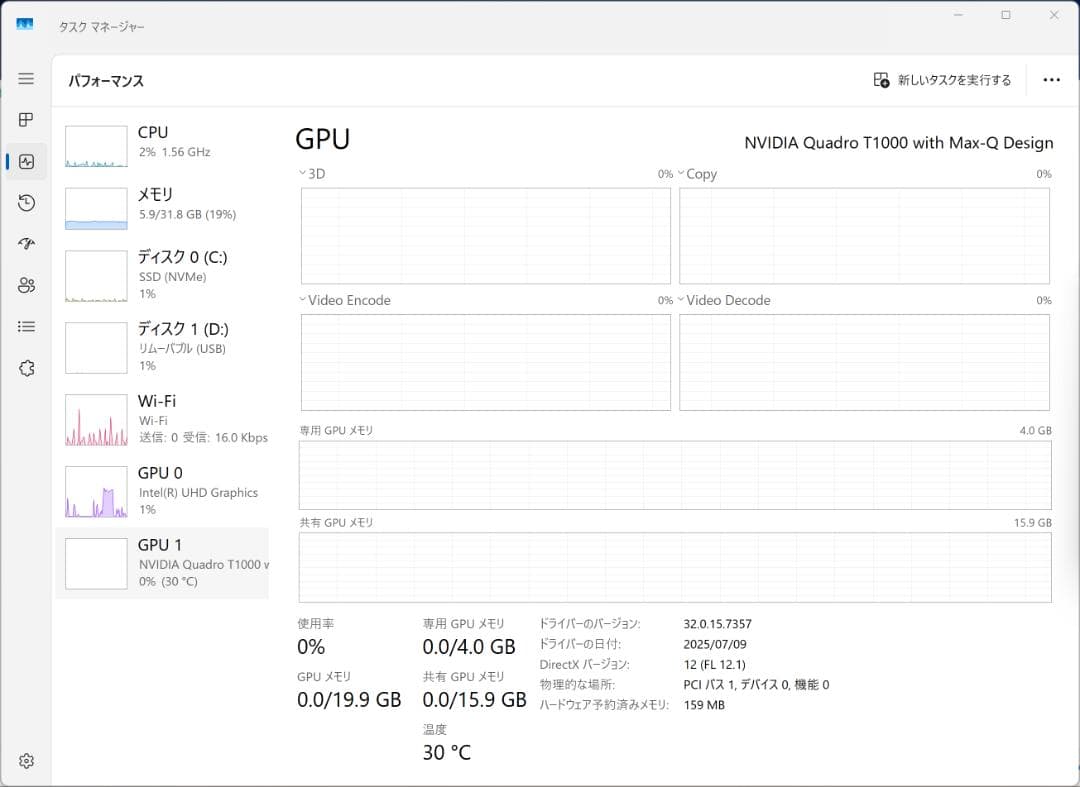Viewport: 1080px width, 787px height.
Task: Open Startup apps from the sidebar
Action: click(26, 244)
